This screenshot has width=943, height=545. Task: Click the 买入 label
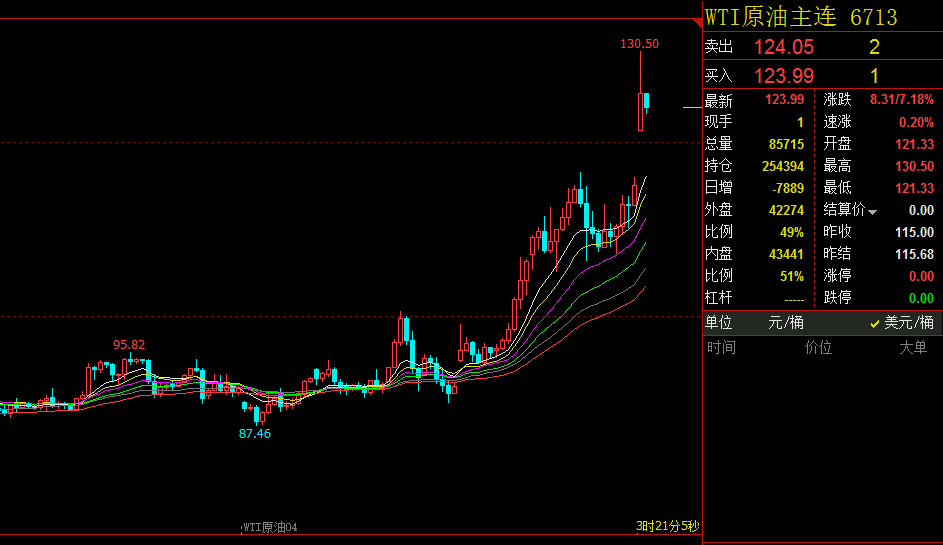tap(719, 76)
